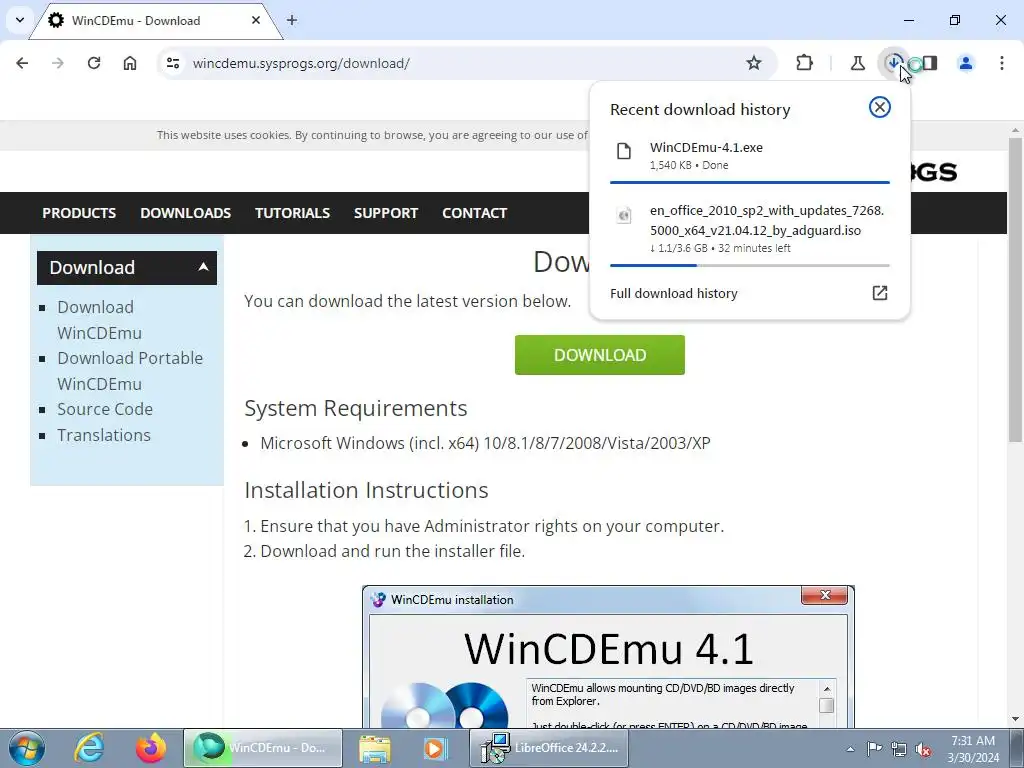This screenshot has width=1024, height=768.
Task: Click the Full download history link
Action: pos(673,293)
